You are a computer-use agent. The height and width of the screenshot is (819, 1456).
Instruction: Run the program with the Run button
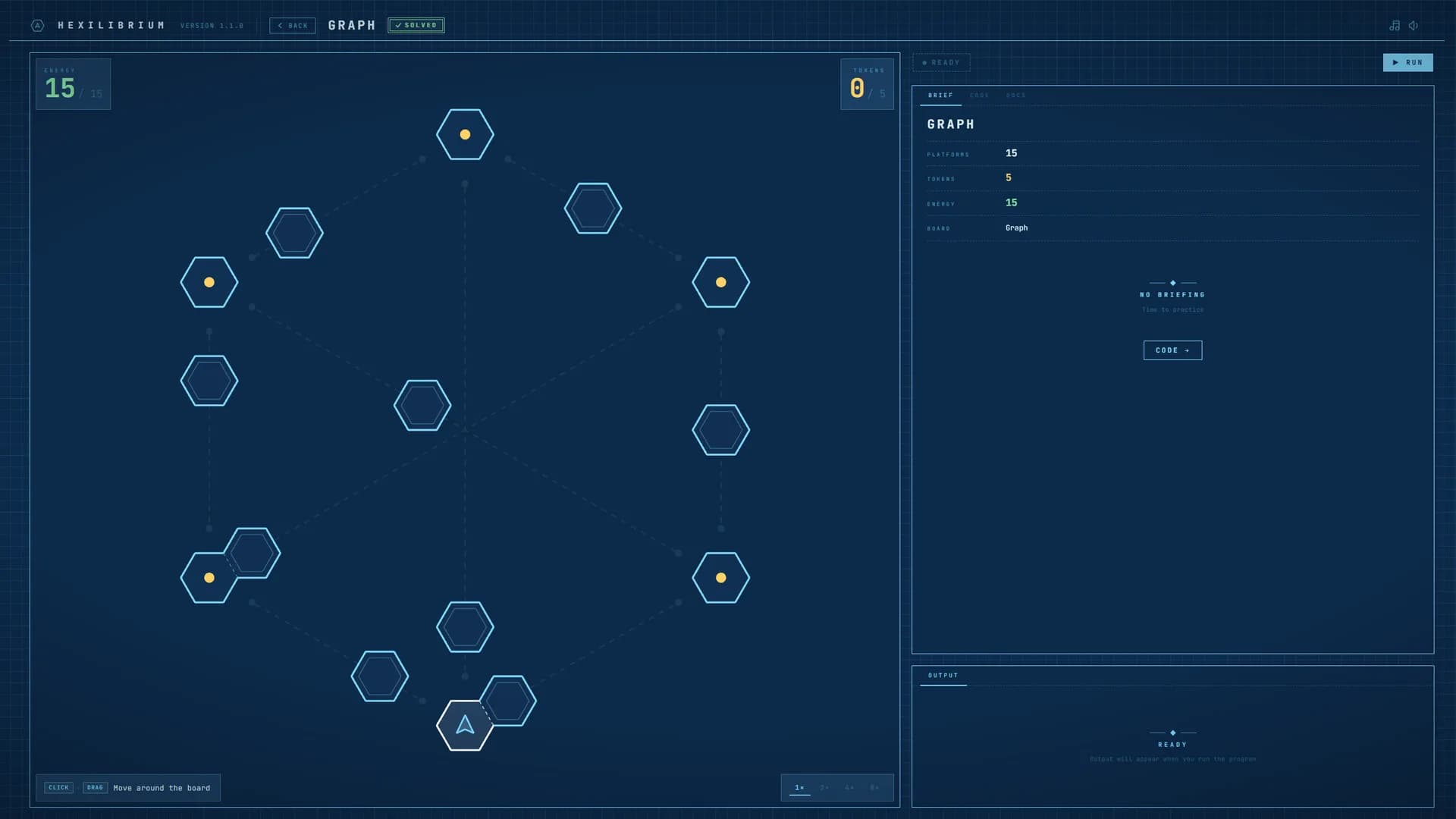1407,63
